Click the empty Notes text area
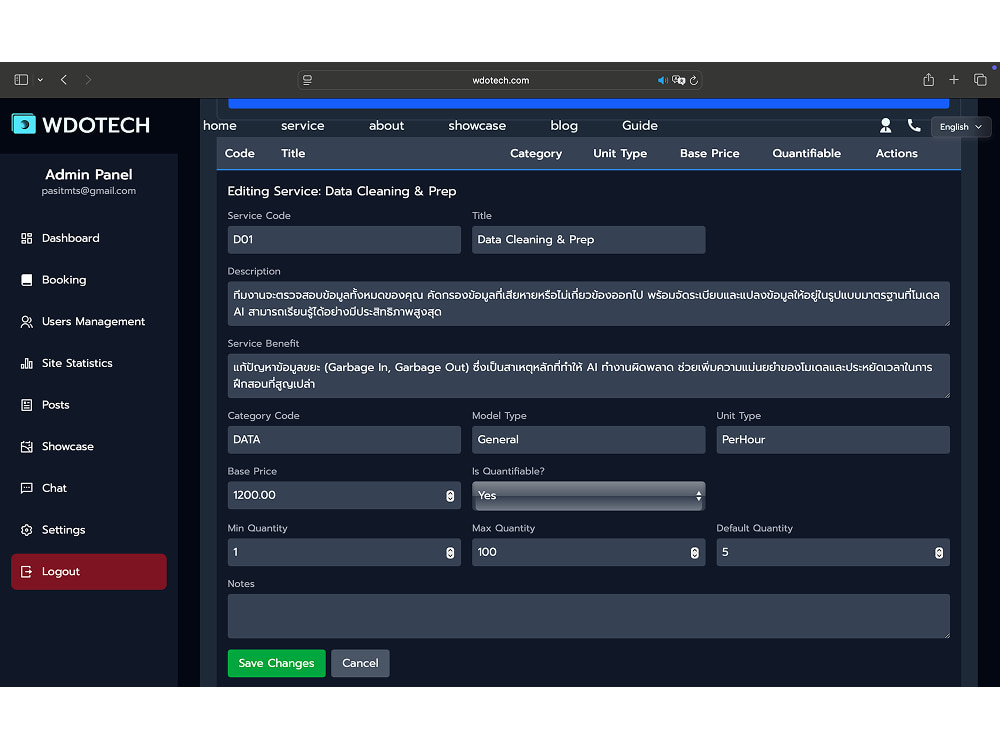 (x=588, y=616)
